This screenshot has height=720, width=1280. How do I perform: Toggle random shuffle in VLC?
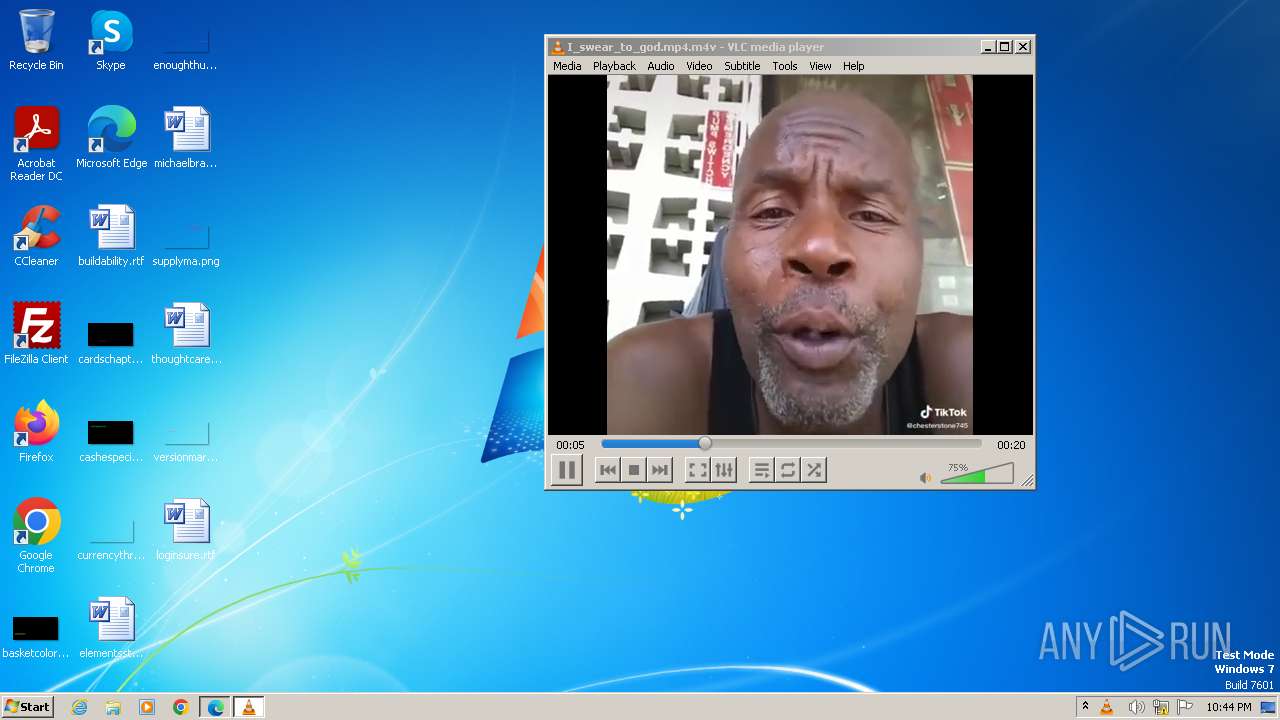coord(814,470)
